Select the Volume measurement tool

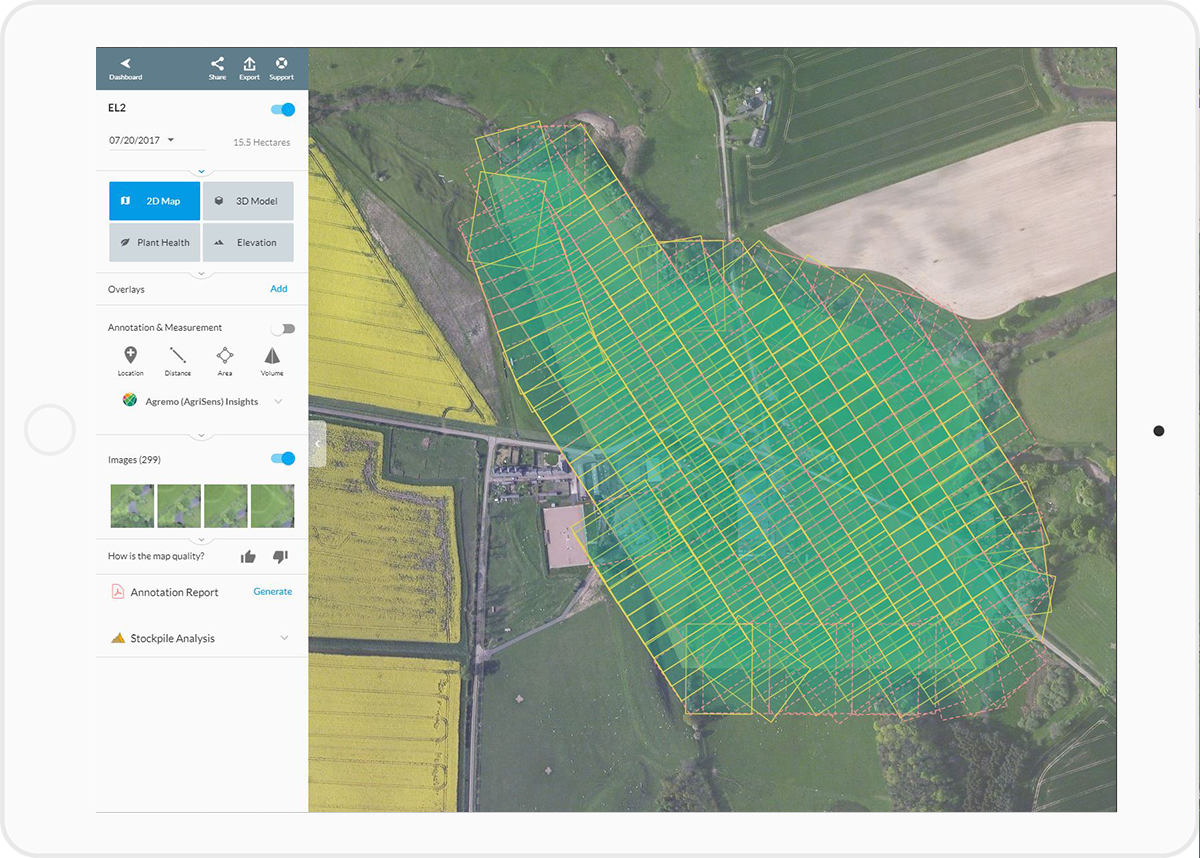pyautogui.click(x=272, y=361)
